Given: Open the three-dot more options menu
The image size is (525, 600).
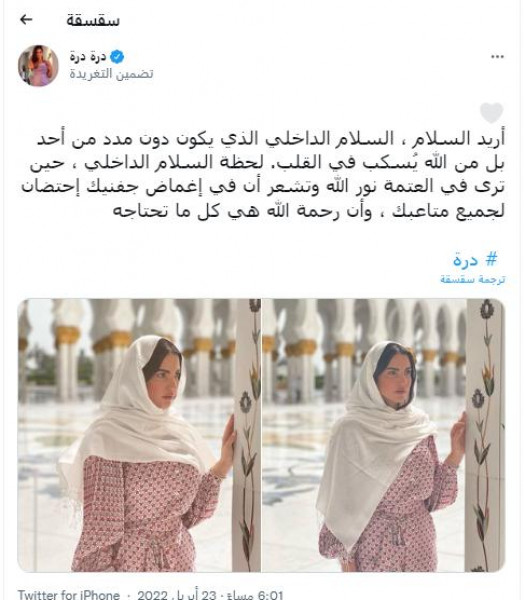Looking at the screenshot, I should pyautogui.click(x=497, y=57).
